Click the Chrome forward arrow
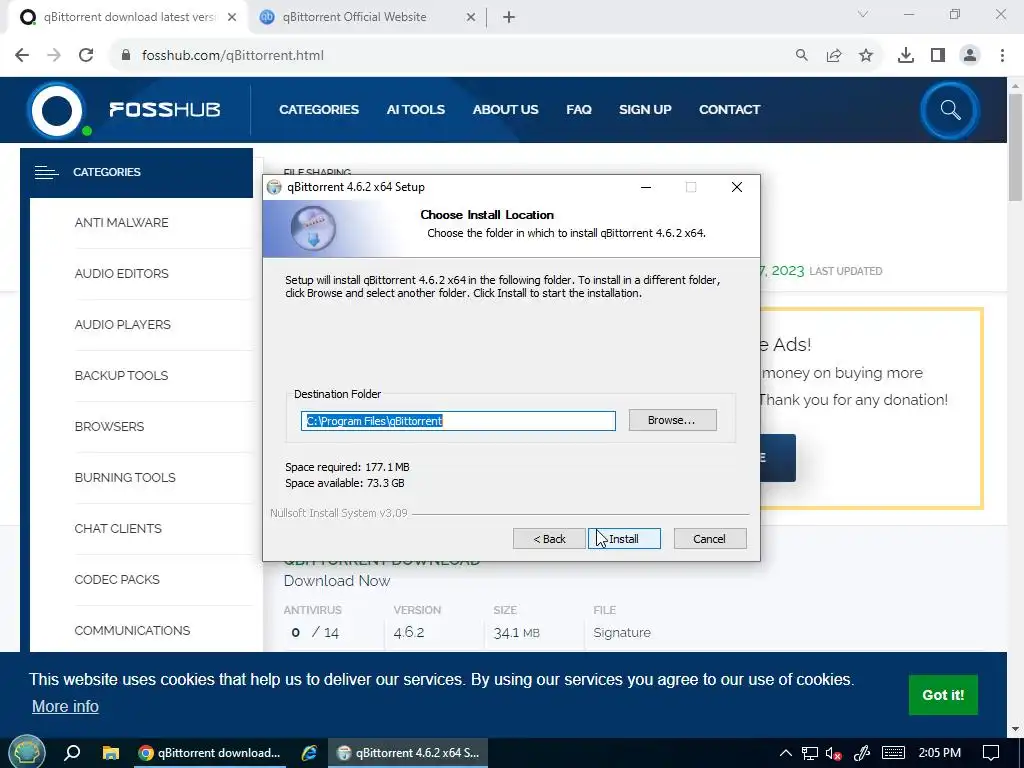The height and width of the screenshot is (768, 1024). pos(54,56)
